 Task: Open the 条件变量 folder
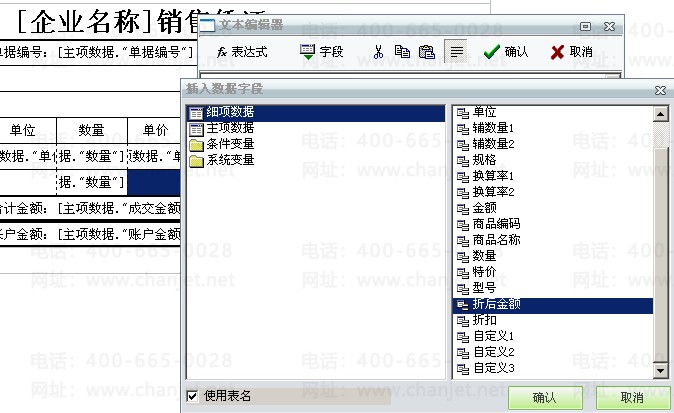click(x=229, y=144)
